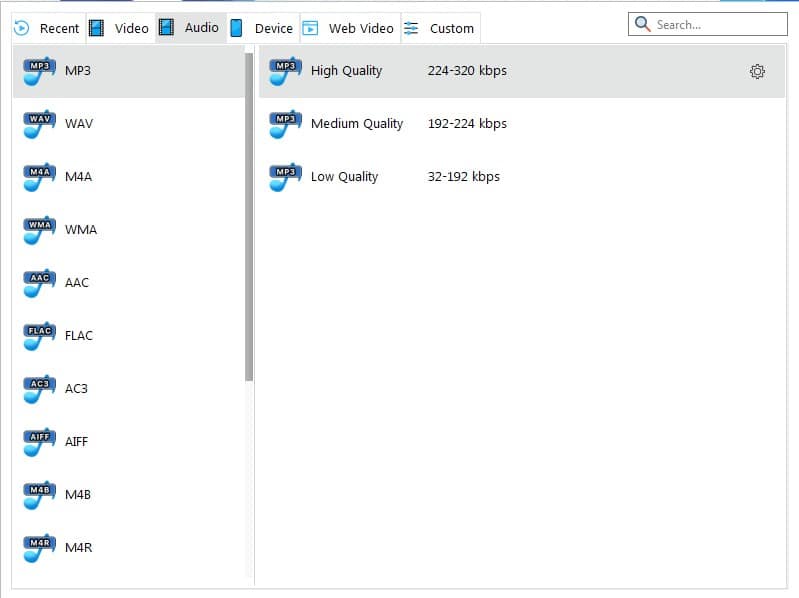
Task: Open the Device tab
Action: click(262, 28)
